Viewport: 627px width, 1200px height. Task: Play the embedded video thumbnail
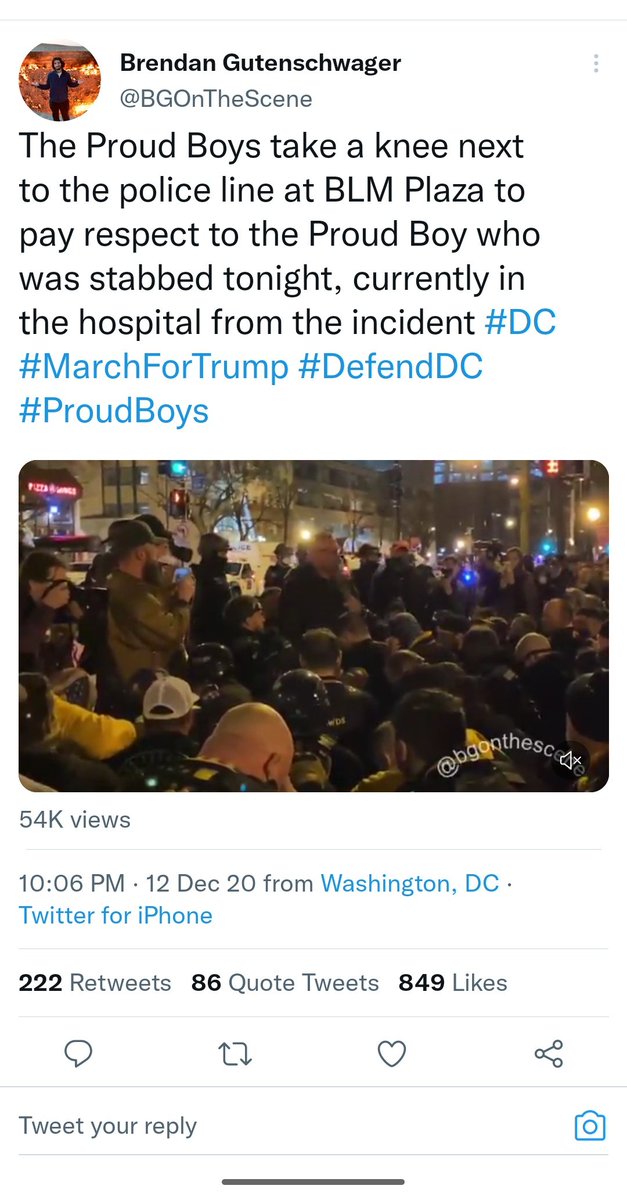(314, 626)
